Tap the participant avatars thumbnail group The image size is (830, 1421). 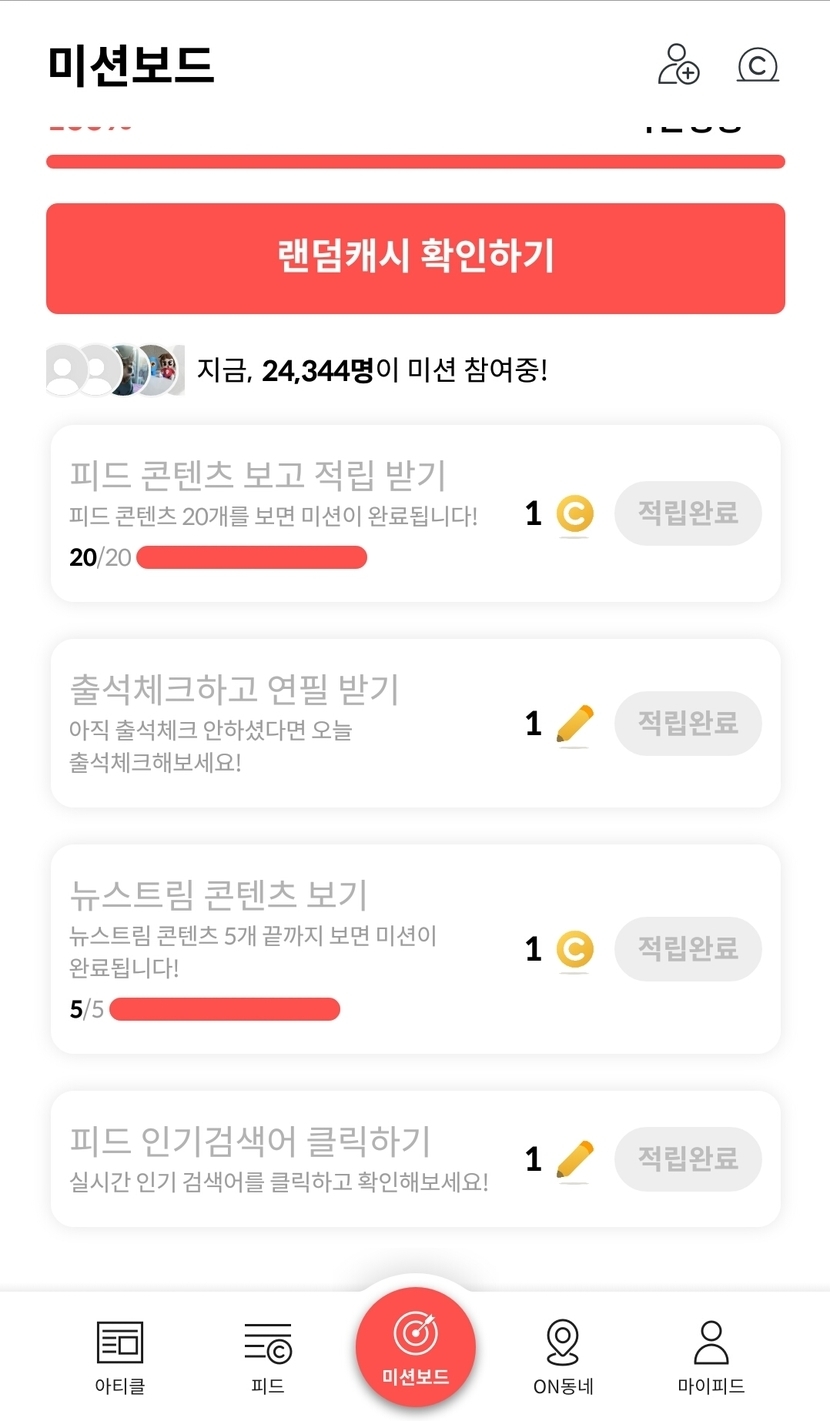tap(115, 370)
